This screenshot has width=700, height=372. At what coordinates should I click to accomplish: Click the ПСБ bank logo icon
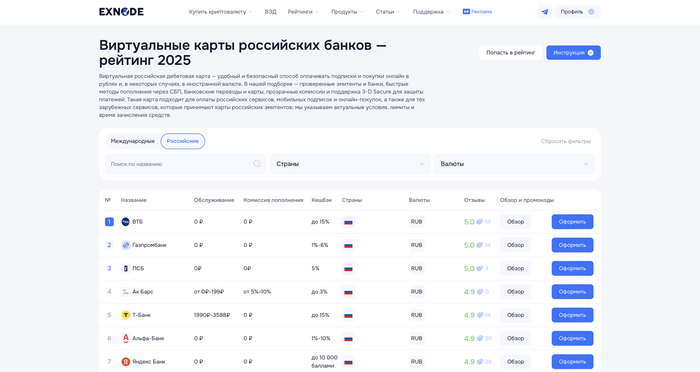click(x=125, y=268)
